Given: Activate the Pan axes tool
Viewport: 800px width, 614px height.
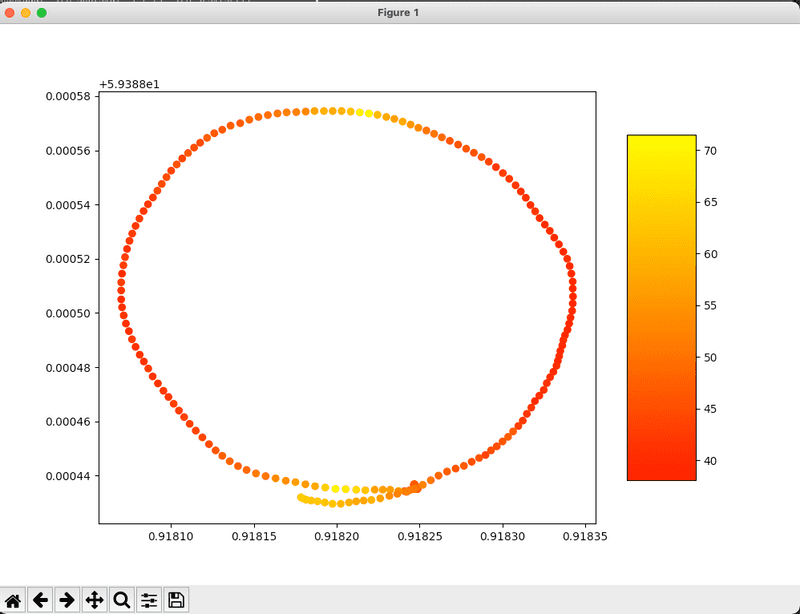Looking at the screenshot, I should (95, 599).
